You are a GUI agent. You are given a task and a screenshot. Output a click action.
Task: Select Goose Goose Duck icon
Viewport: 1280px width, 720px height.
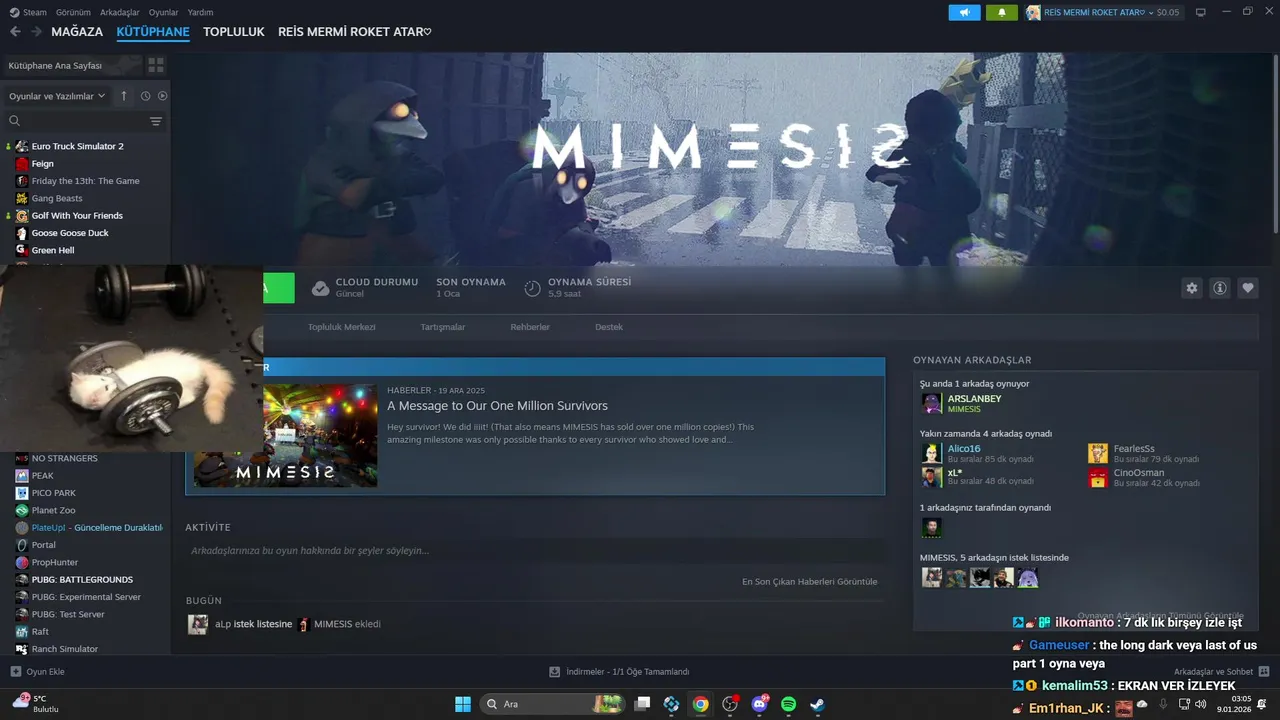tap(22, 233)
